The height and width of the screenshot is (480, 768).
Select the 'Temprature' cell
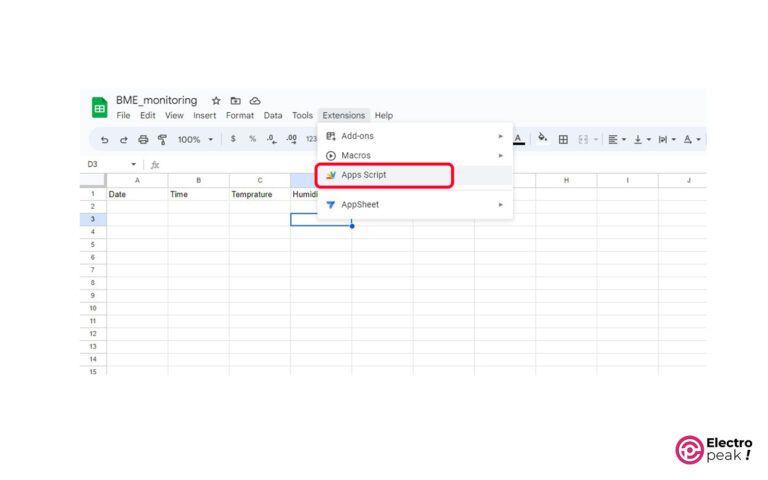point(260,194)
